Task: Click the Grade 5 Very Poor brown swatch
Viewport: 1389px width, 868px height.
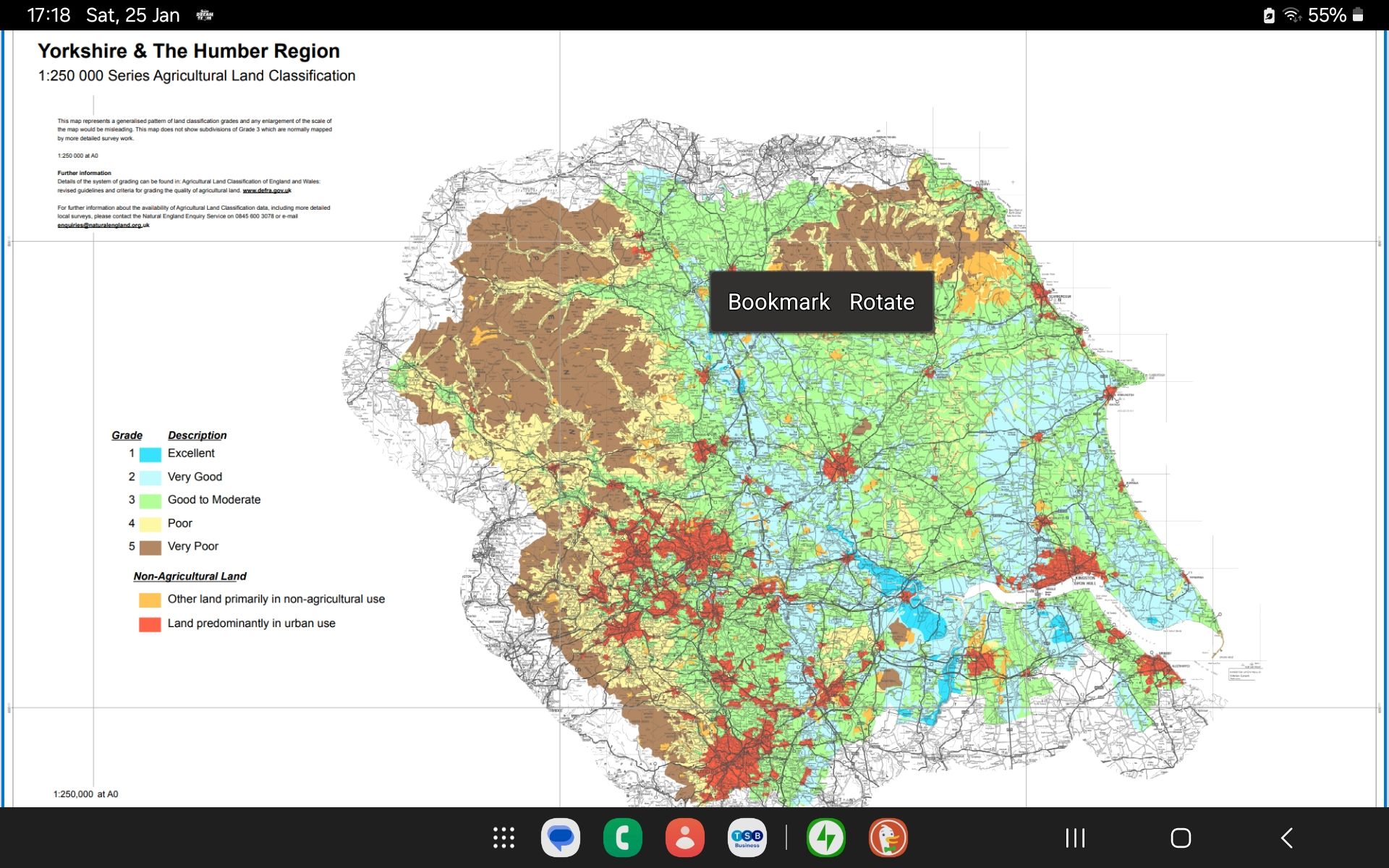Action: coord(150,547)
